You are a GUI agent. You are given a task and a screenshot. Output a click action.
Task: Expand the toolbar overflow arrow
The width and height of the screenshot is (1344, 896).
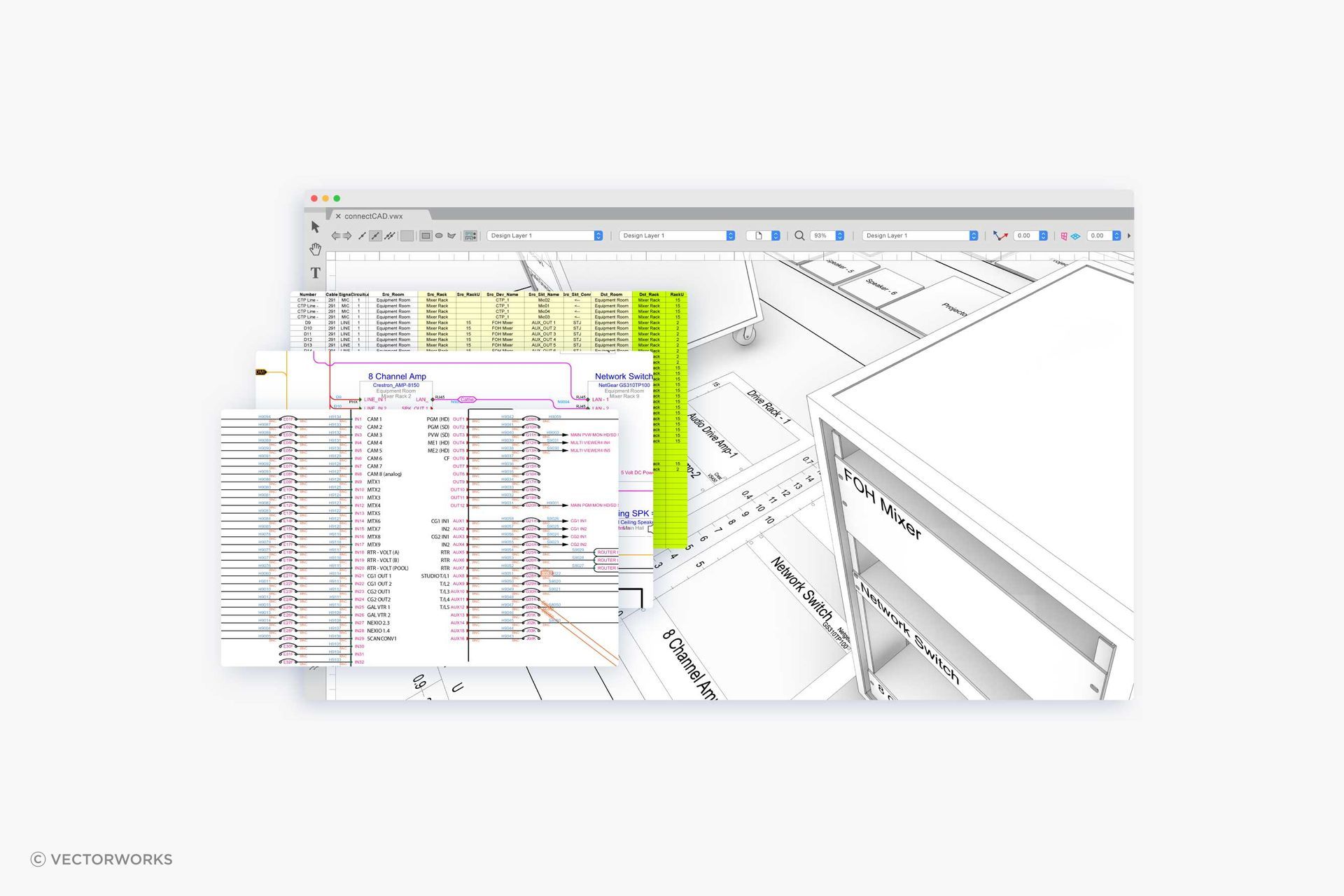click(x=1128, y=236)
